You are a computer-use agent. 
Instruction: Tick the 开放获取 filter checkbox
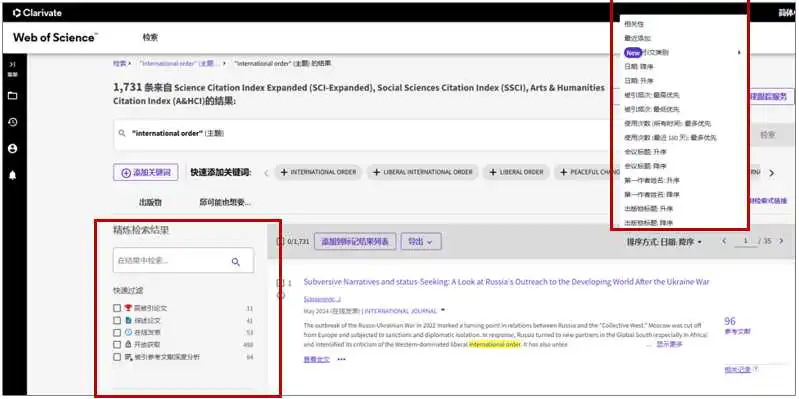117,344
